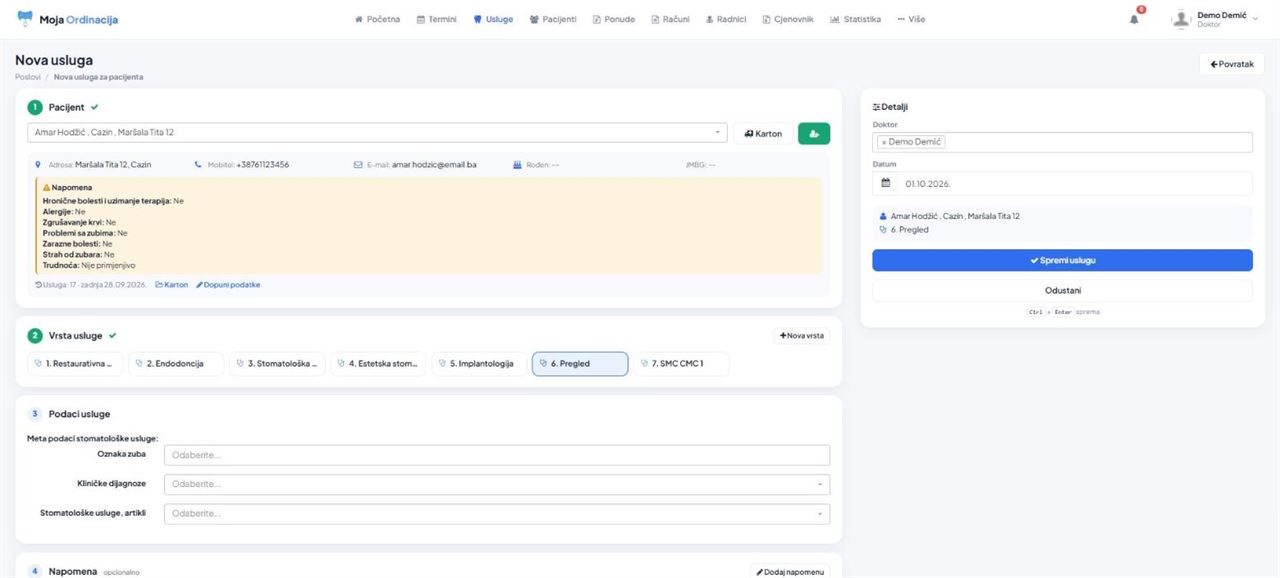Open the Dopuni podatke link
1280x578 pixels.
pyautogui.click(x=228, y=285)
